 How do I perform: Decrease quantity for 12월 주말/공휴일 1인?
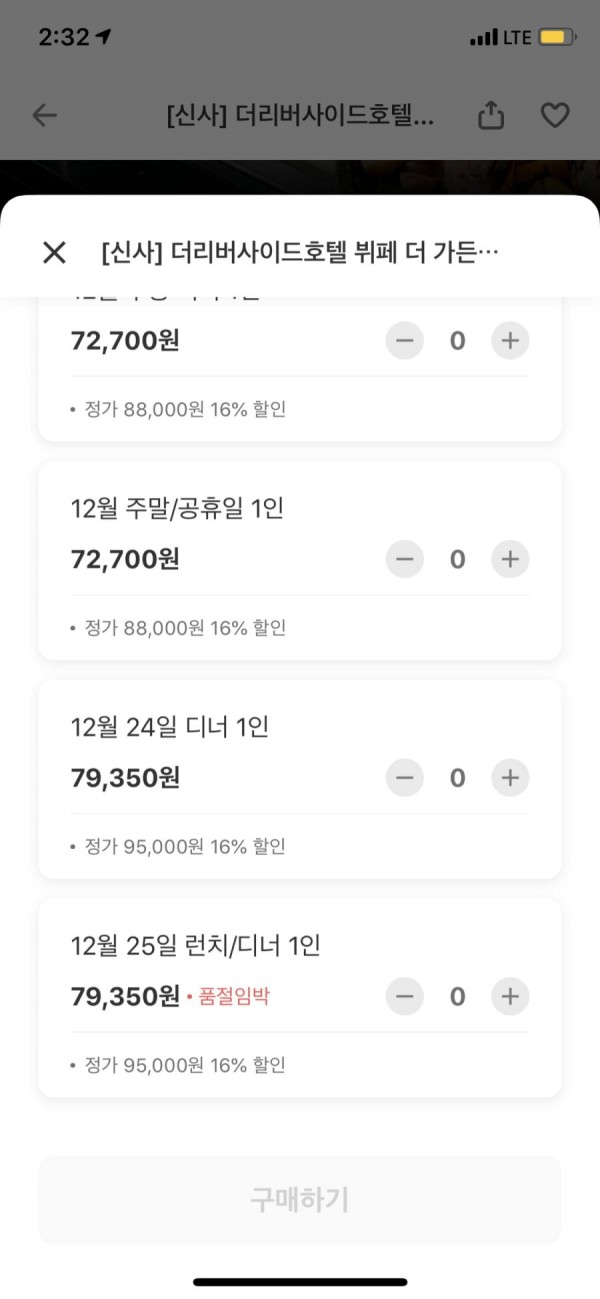pos(405,559)
